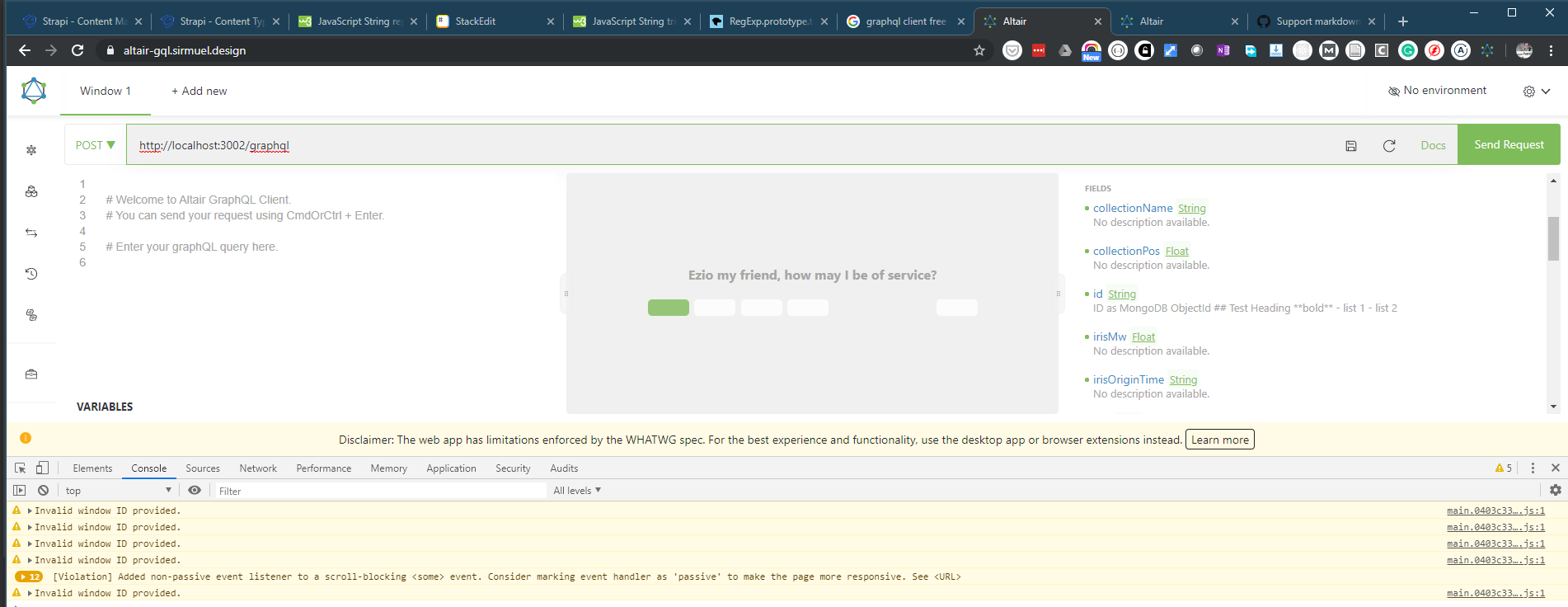The height and width of the screenshot is (607, 1568).
Task: Click the Docs button
Action: tap(1433, 145)
